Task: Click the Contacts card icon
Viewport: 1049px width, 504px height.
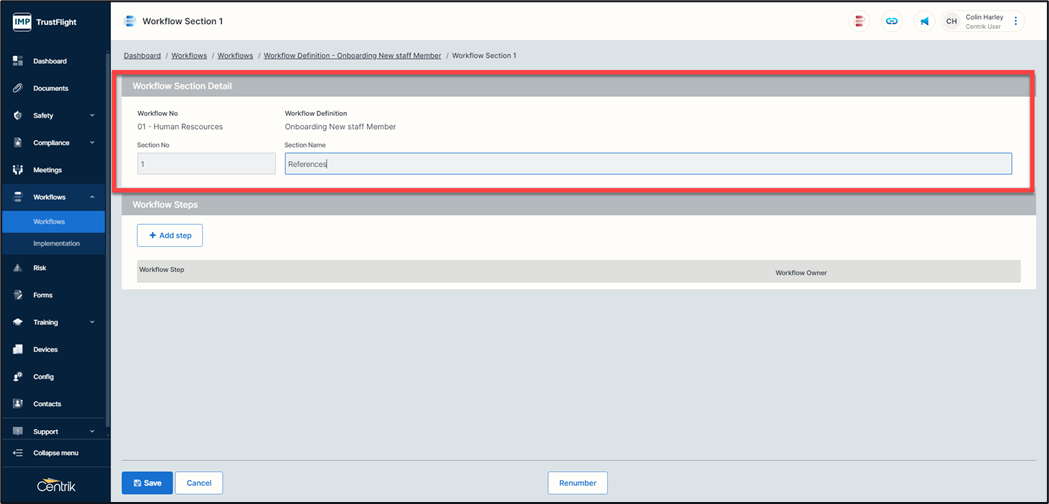Action: pyautogui.click(x=18, y=404)
